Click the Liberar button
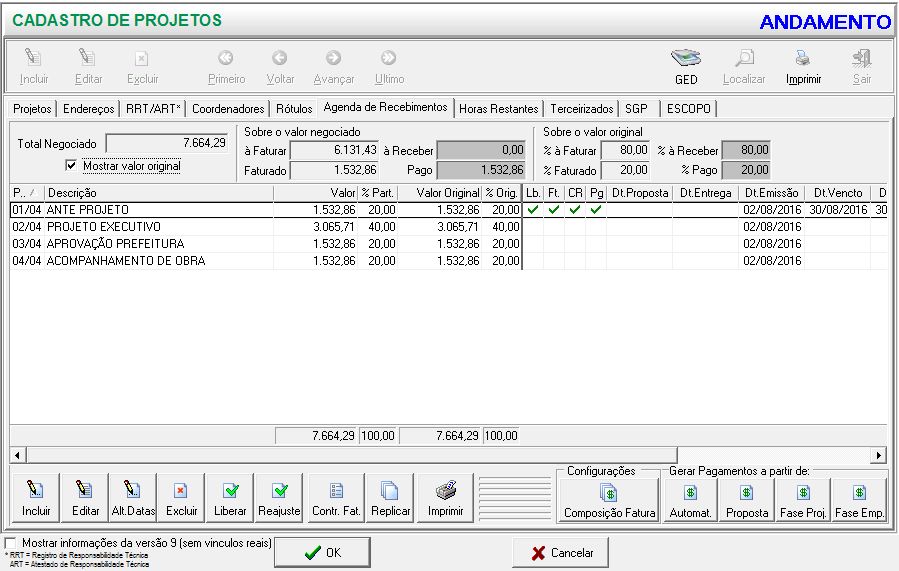899x571 pixels. coord(230,498)
